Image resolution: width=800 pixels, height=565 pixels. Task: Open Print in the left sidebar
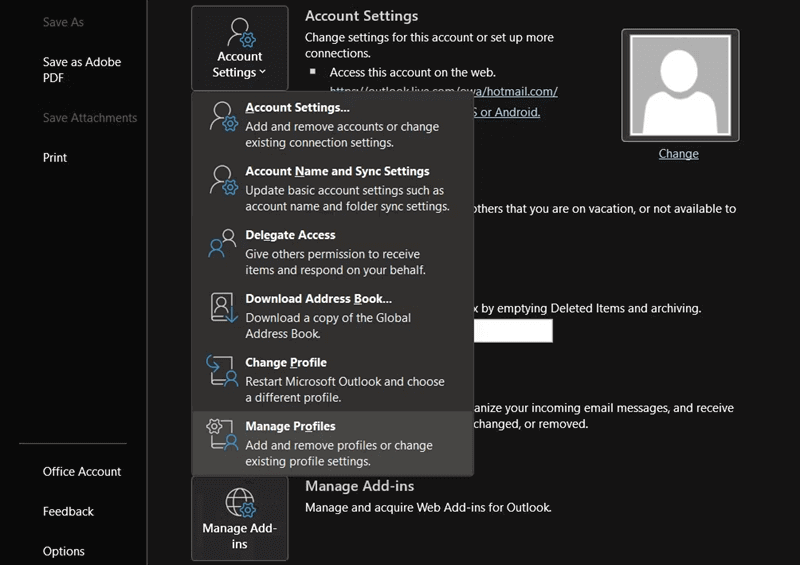[x=55, y=158]
